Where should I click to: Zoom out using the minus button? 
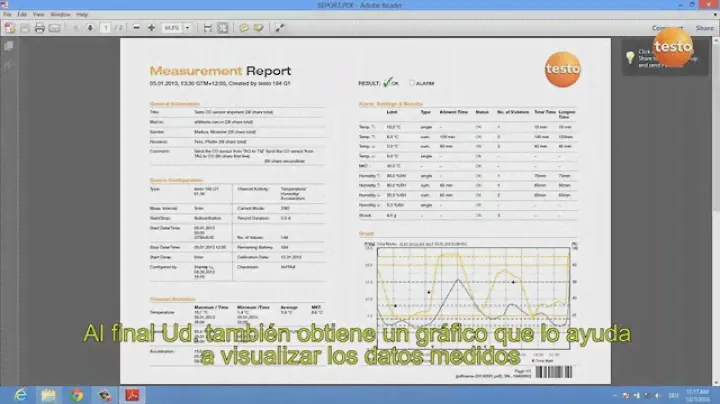click(x=136, y=28)
